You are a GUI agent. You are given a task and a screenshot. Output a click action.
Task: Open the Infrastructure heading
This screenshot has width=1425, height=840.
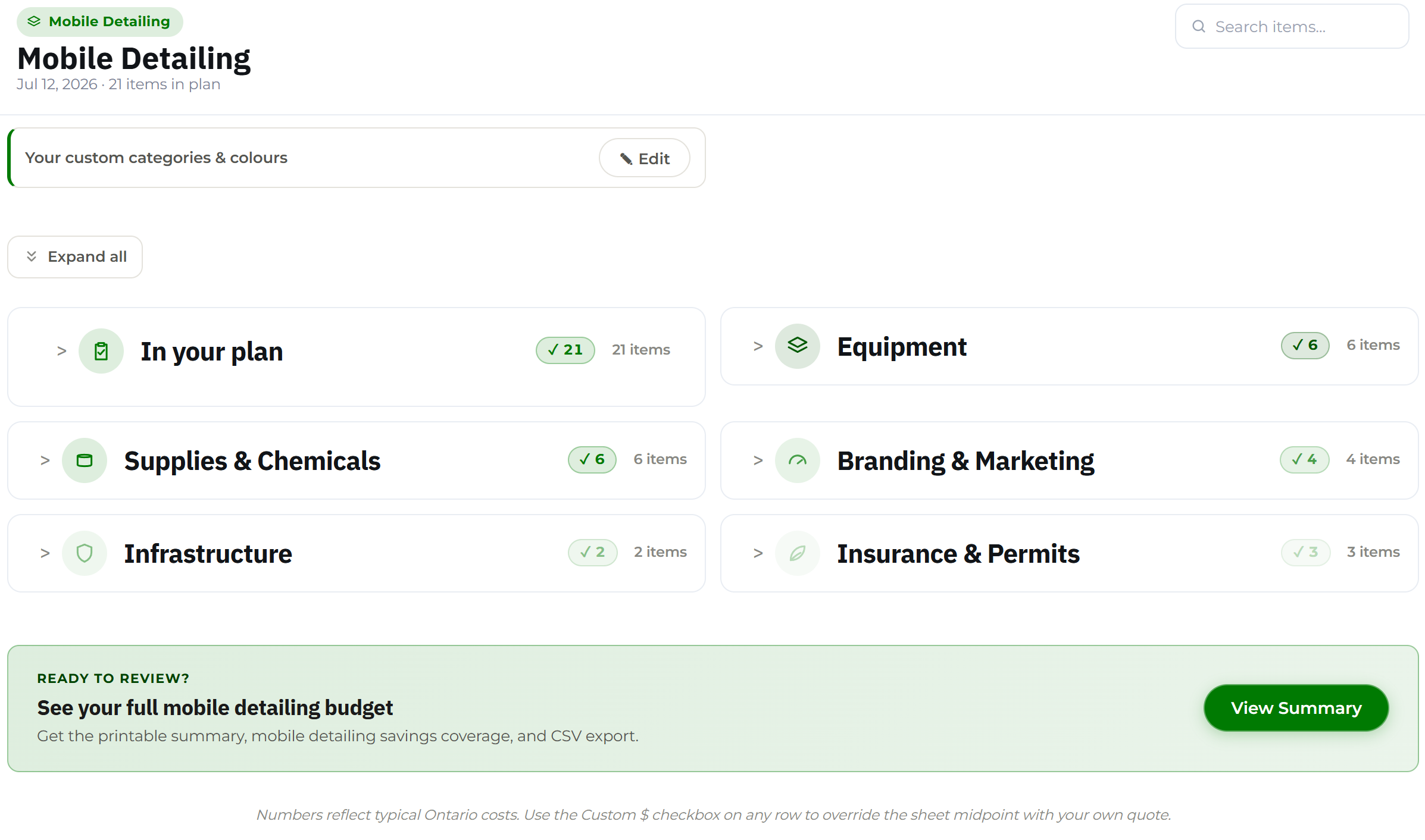click(208, 554)
